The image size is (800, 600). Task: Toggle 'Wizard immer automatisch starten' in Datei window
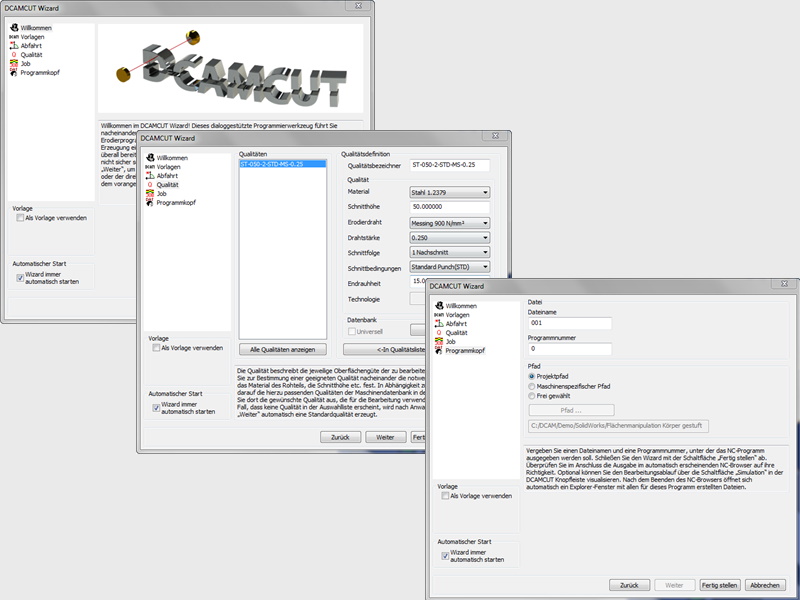coord(445,556)
